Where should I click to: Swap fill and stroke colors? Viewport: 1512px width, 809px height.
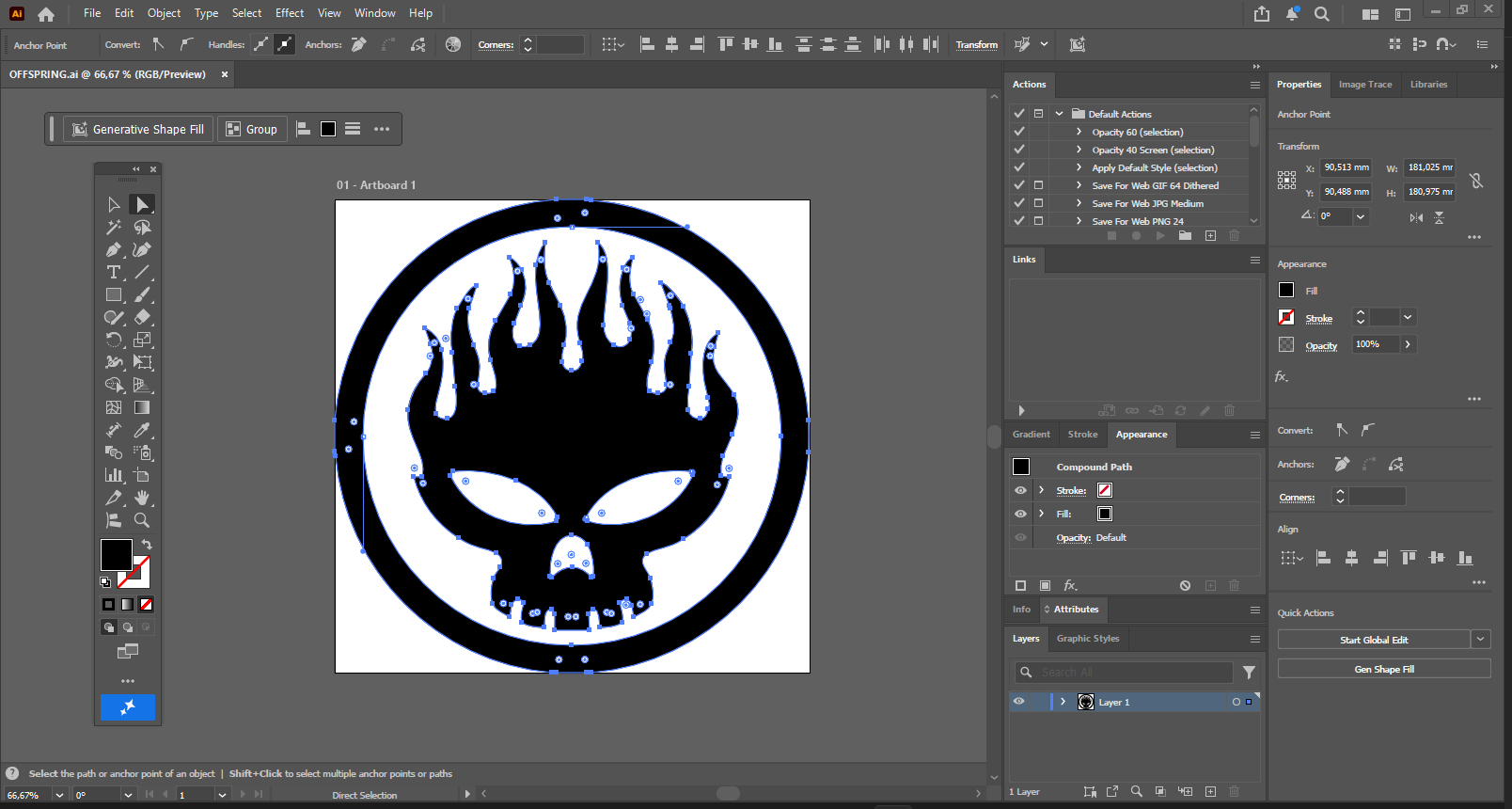tap(147, 545)
